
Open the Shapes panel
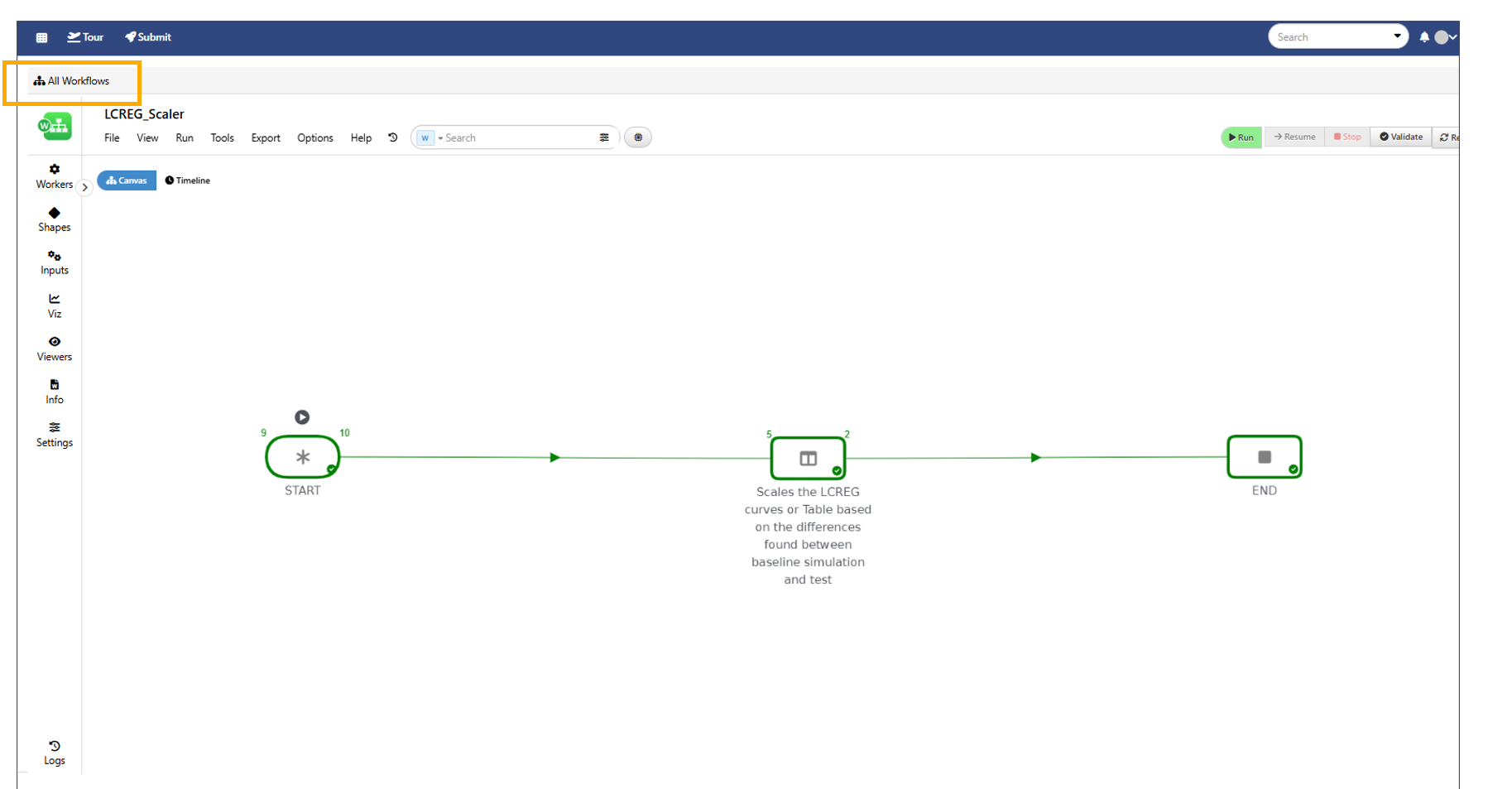[x=54, y=219]
